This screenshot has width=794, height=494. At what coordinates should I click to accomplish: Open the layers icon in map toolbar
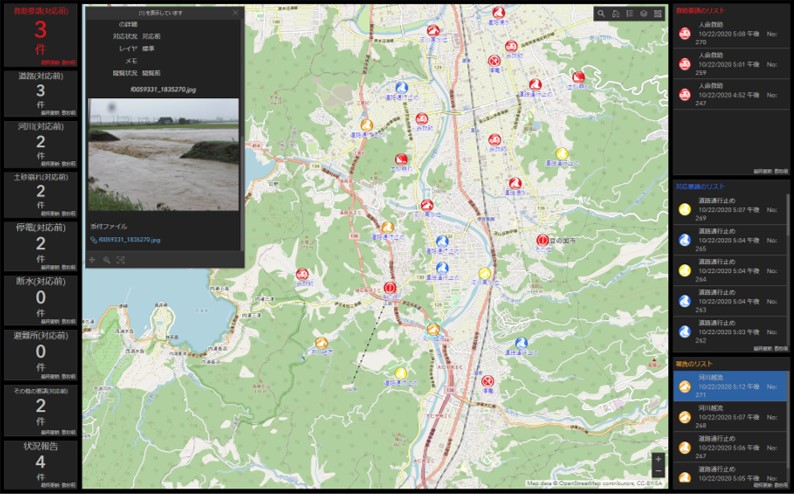pos(643,14)
